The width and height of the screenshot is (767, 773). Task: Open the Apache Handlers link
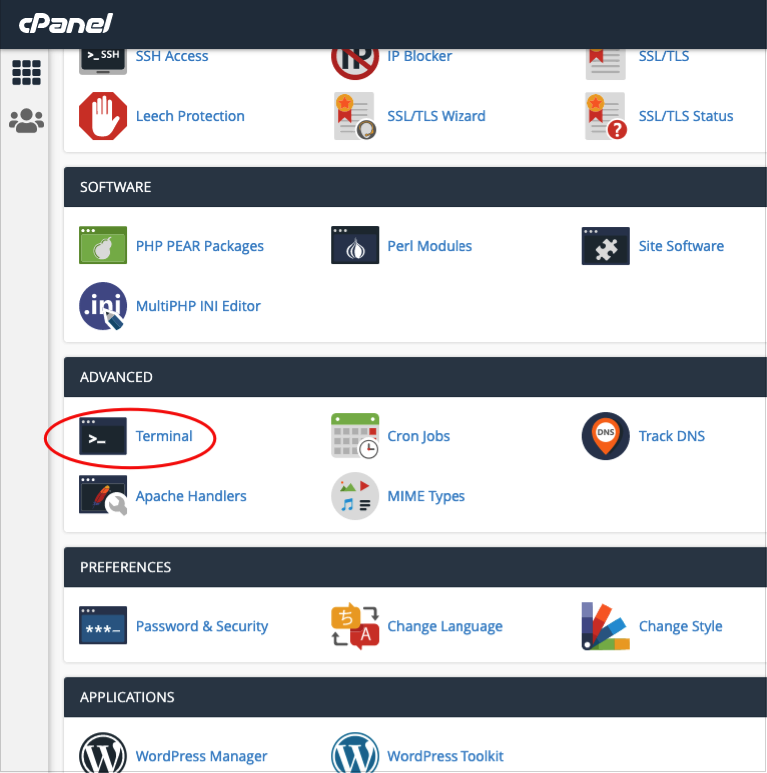pos(191,496)
